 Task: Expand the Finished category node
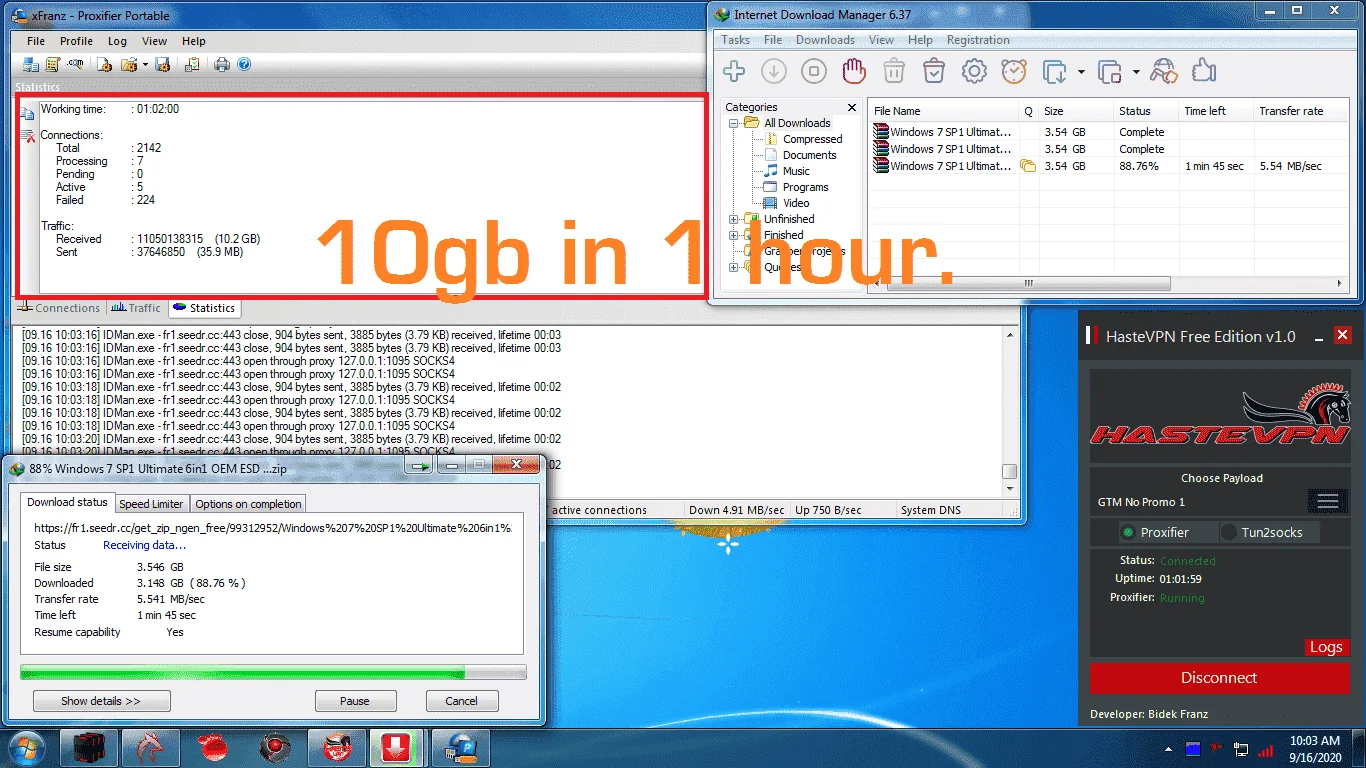(734, 235)
